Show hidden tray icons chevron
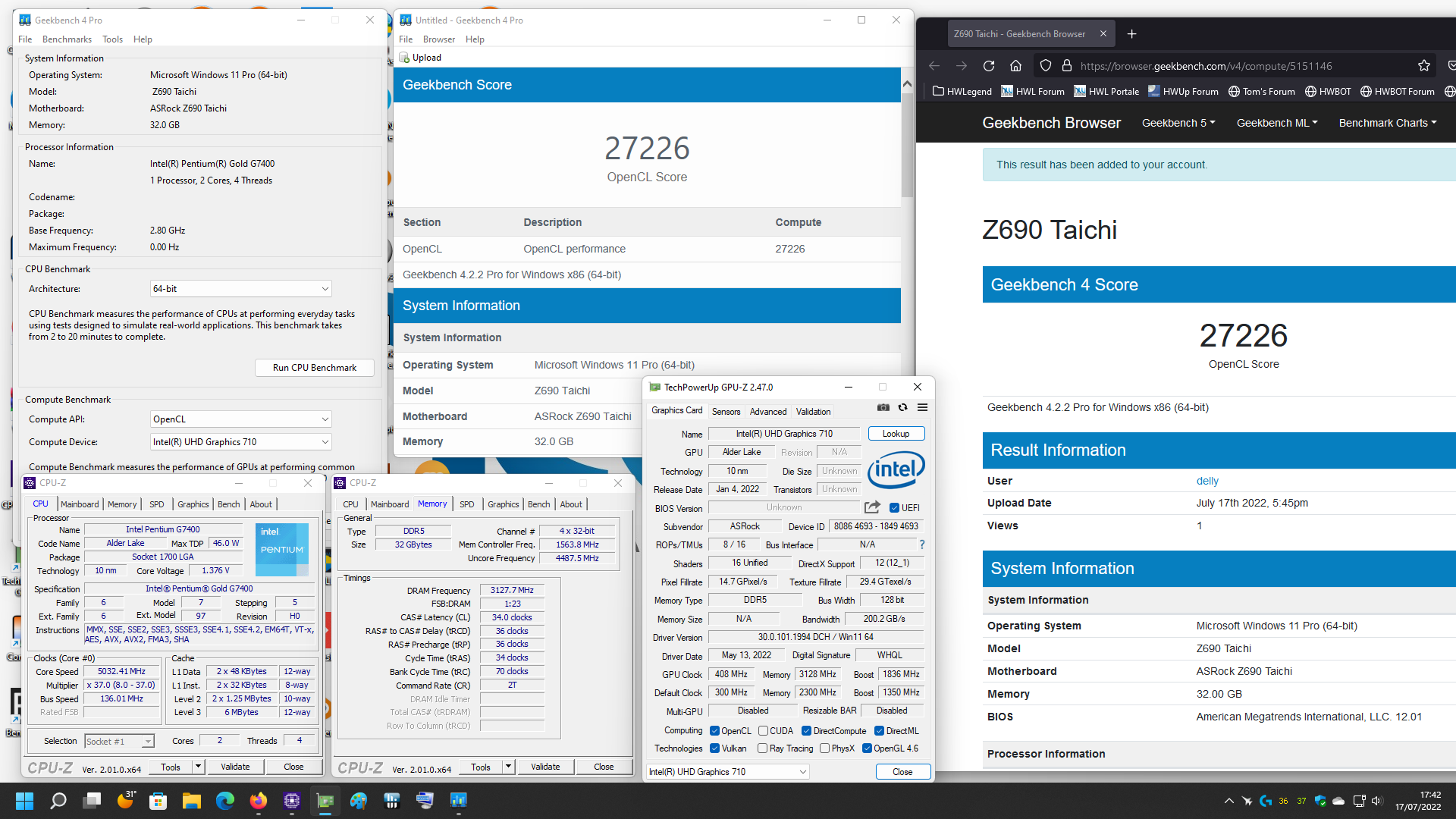1456x819 pixels. point(1228,801)
